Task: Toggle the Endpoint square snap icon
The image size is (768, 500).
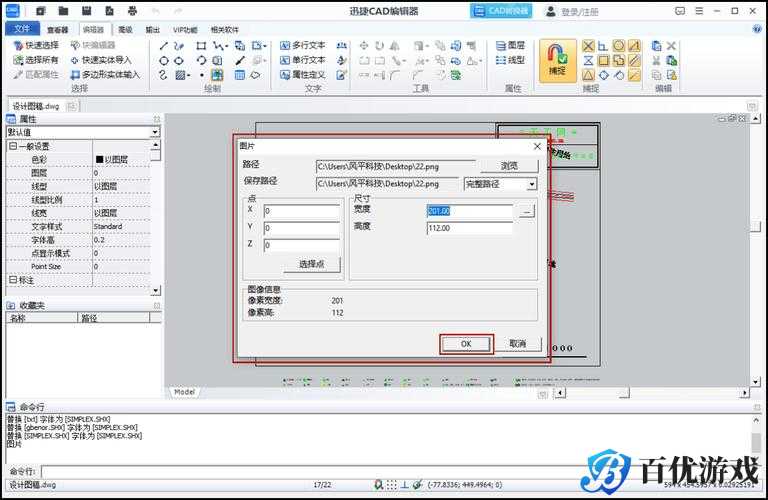Action: pos(603,61)
